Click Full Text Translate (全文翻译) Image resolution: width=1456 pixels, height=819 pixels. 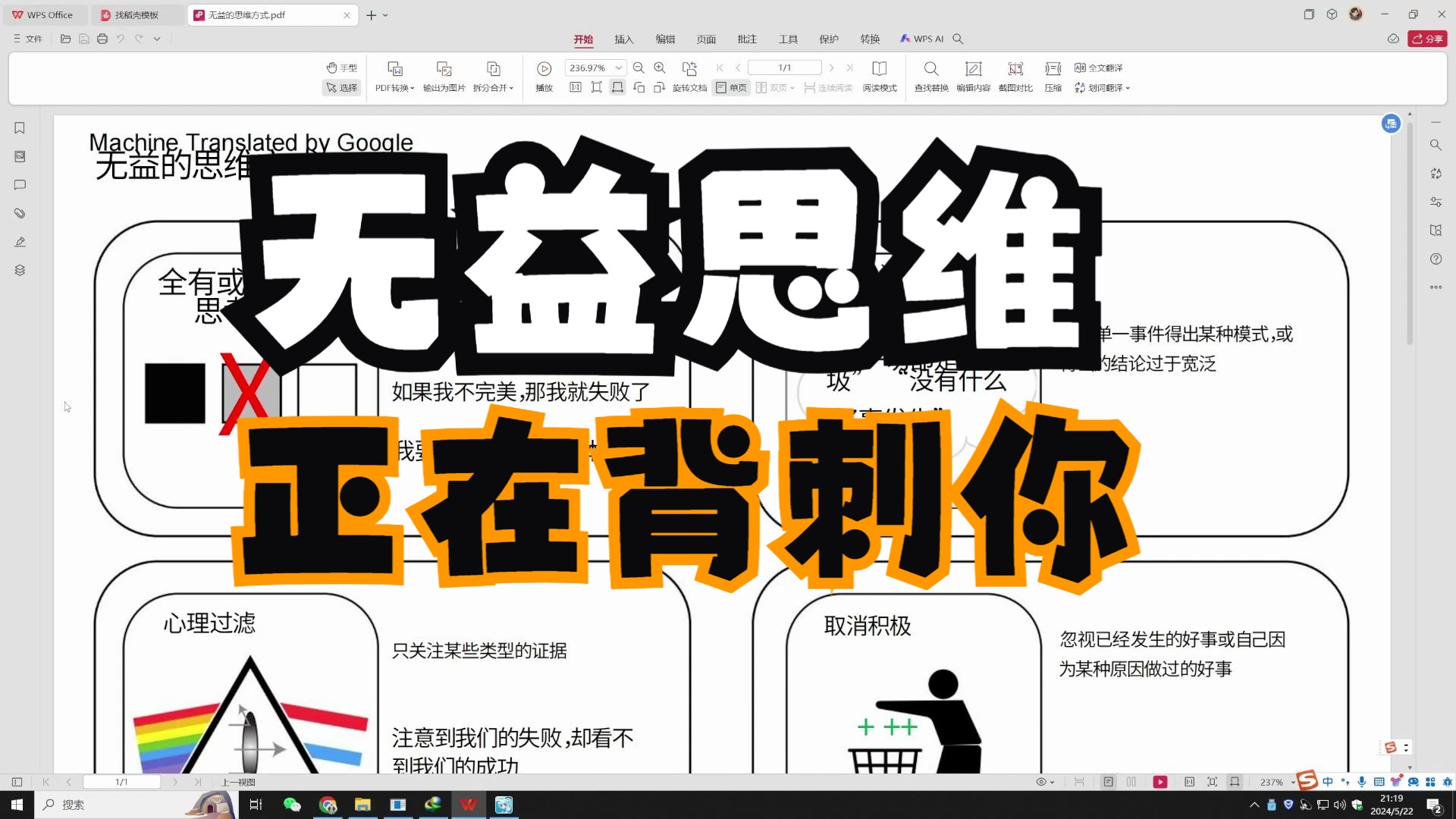pos(1099,67)
